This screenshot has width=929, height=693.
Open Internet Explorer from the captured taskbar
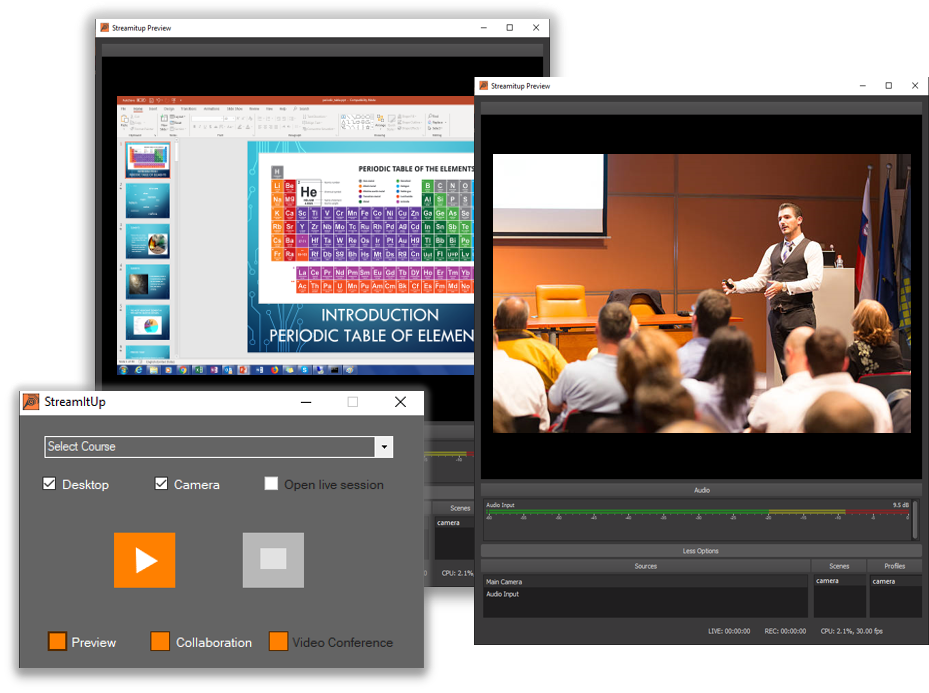tap(139, 370)
